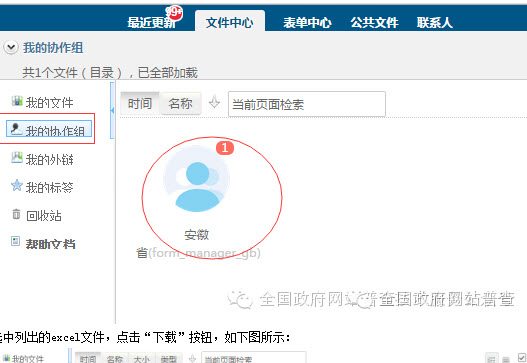Sort files by 名称
This screenshot has height=363, width=527.
point(180,104)
